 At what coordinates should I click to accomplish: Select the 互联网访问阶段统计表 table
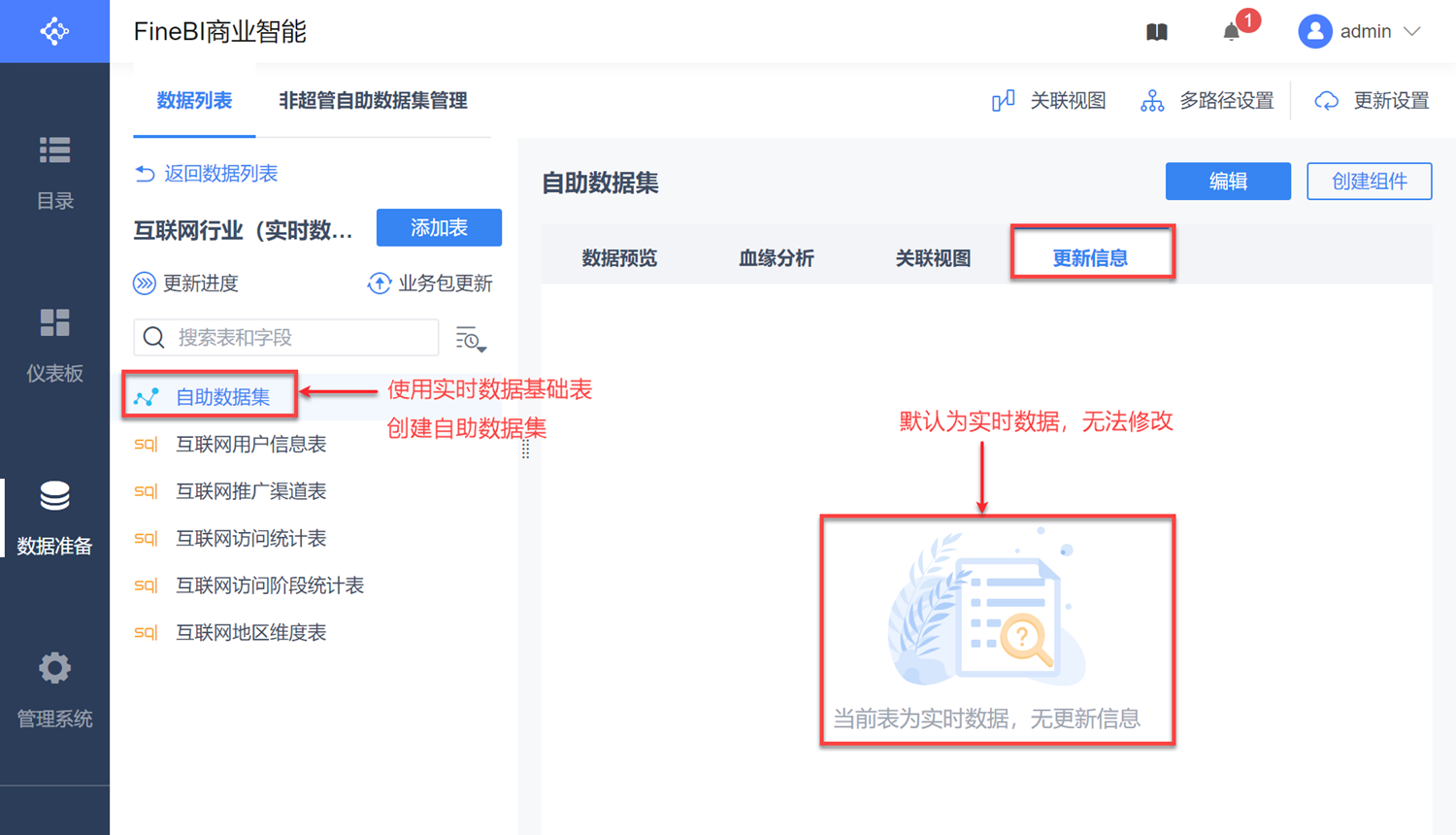click(270, 585)
